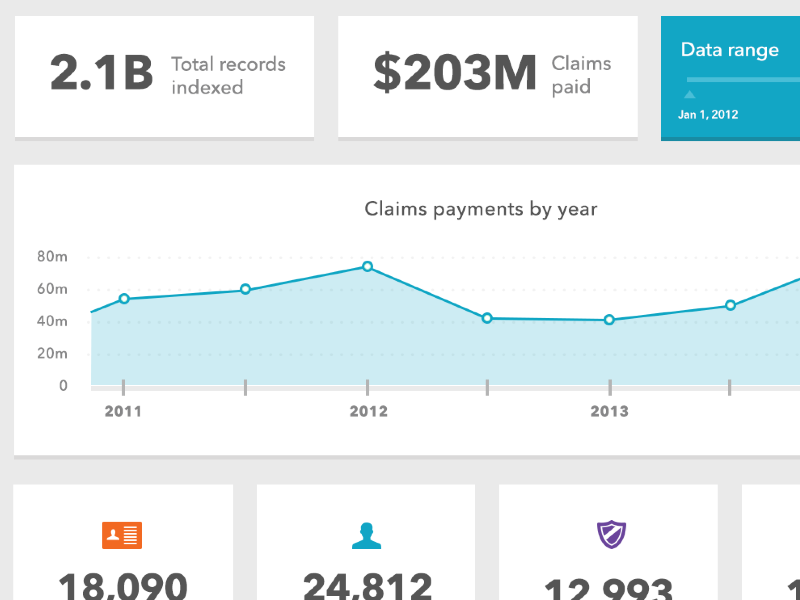
Task: Select the $203M claims paid figure
Action: pyautogui.click(x=455, y=73)
